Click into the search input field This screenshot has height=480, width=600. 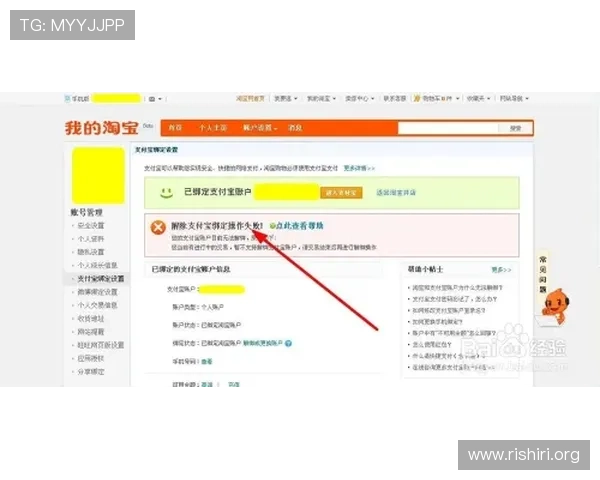pos(448,128)
